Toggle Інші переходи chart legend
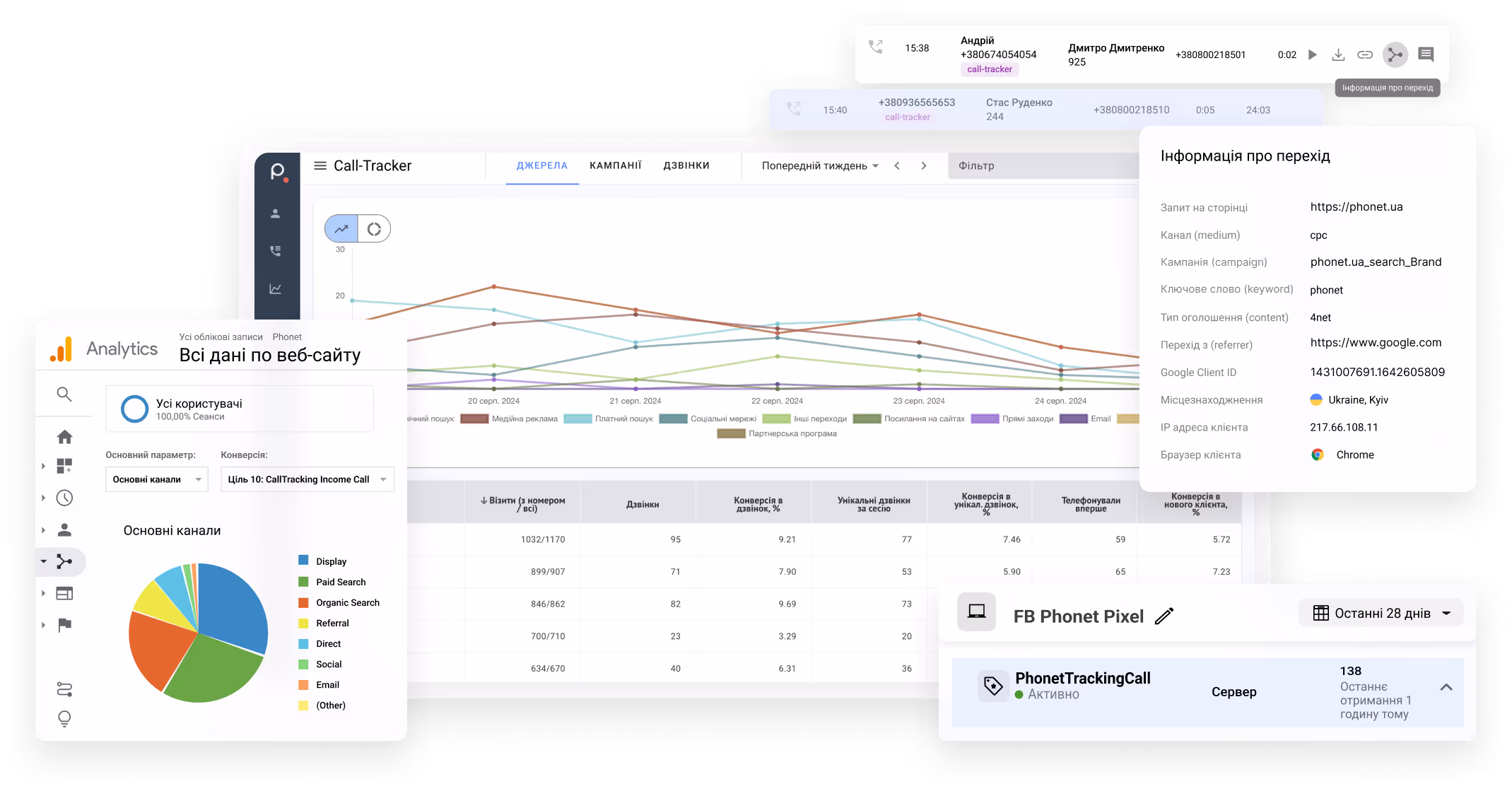Image resolution: width=1512 pixels, height=791 pixels. (x=804, y=418)
